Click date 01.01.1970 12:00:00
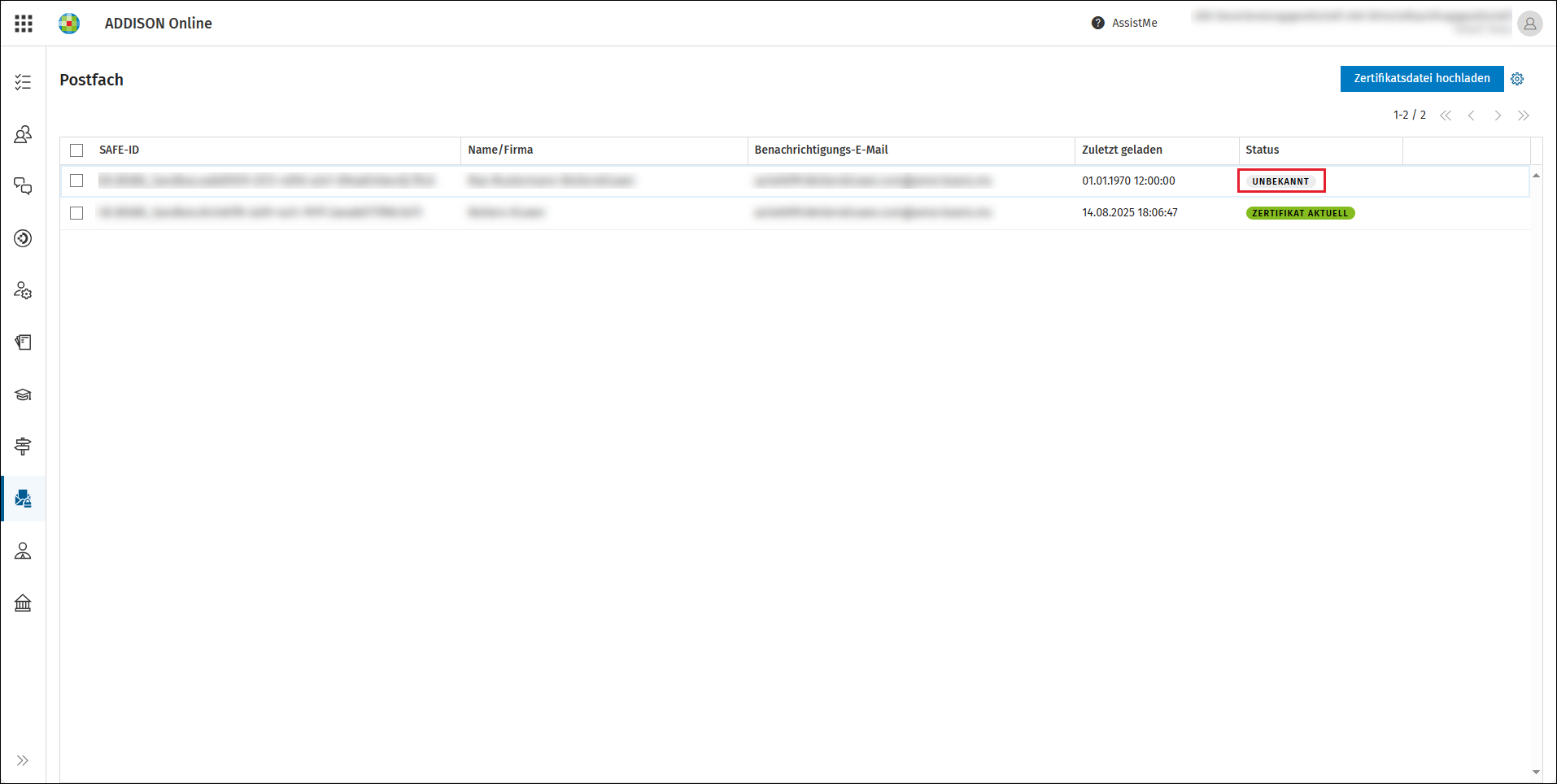 [1128, 181]
